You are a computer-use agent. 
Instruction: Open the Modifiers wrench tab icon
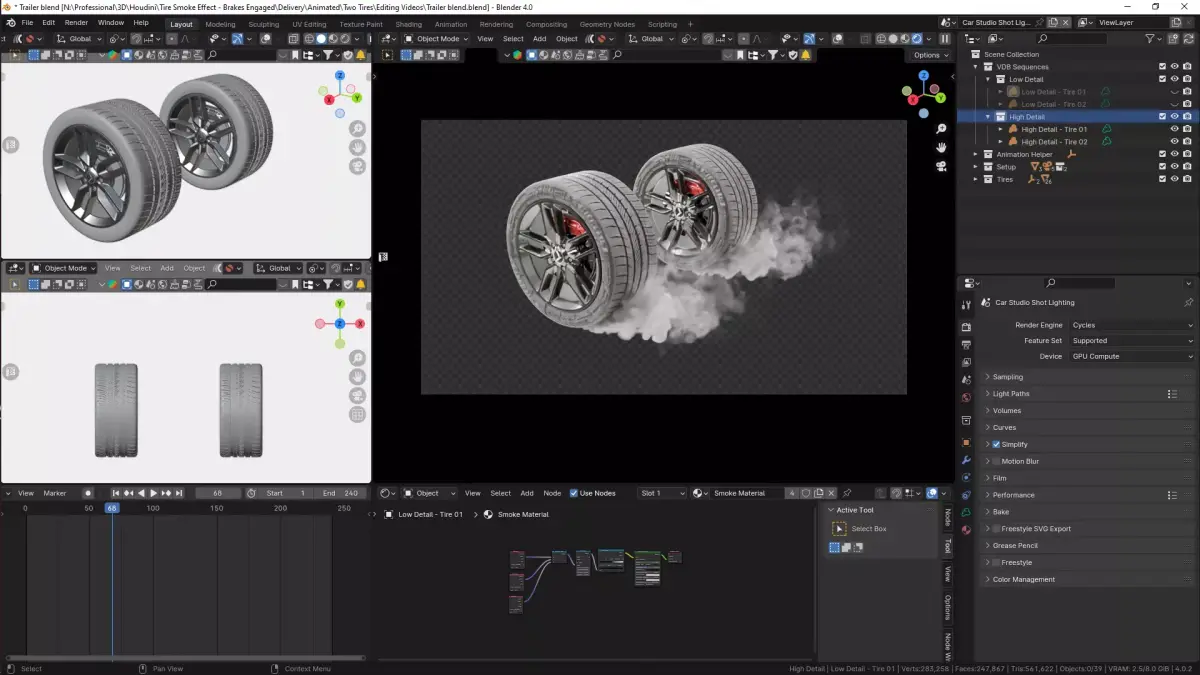pyautogui.click(x=966, y=460)
